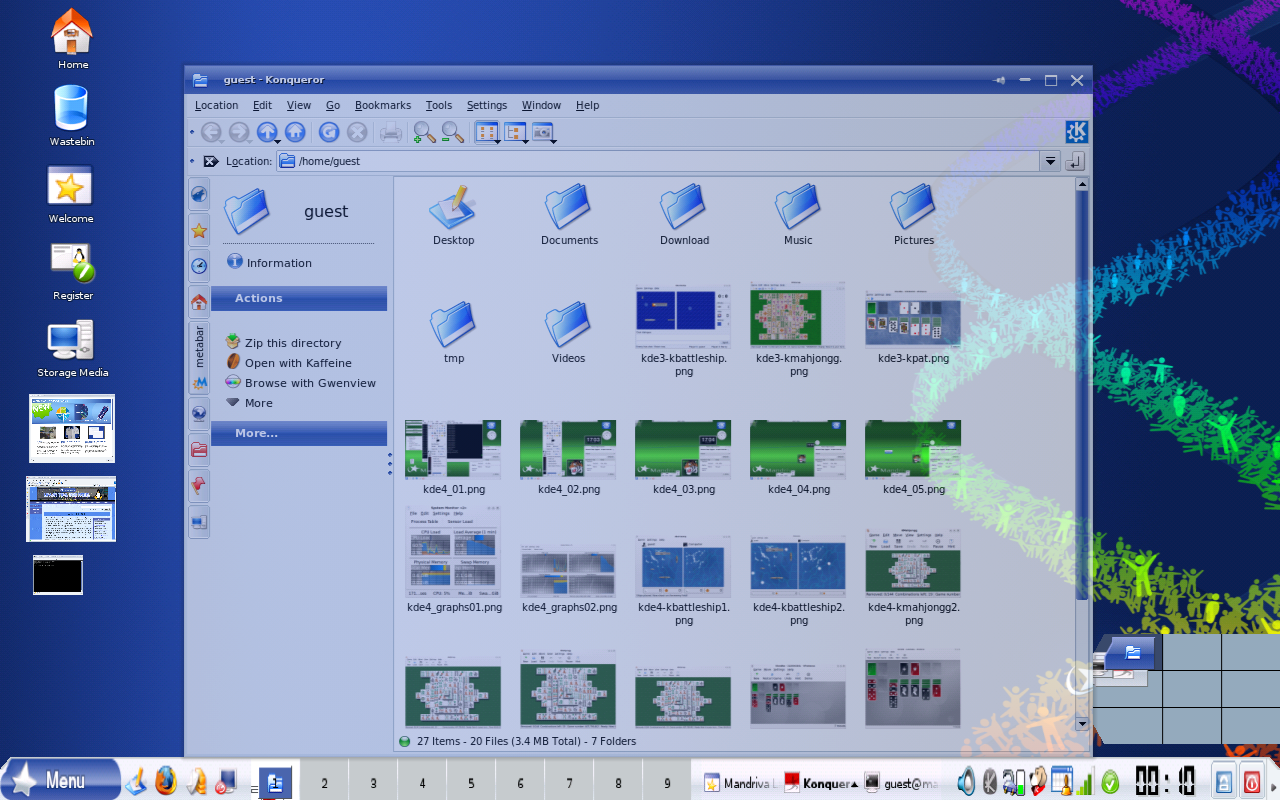Clear the location bar with black X icon
This screenshot has height=800, width=1280.
coord(211,161)
